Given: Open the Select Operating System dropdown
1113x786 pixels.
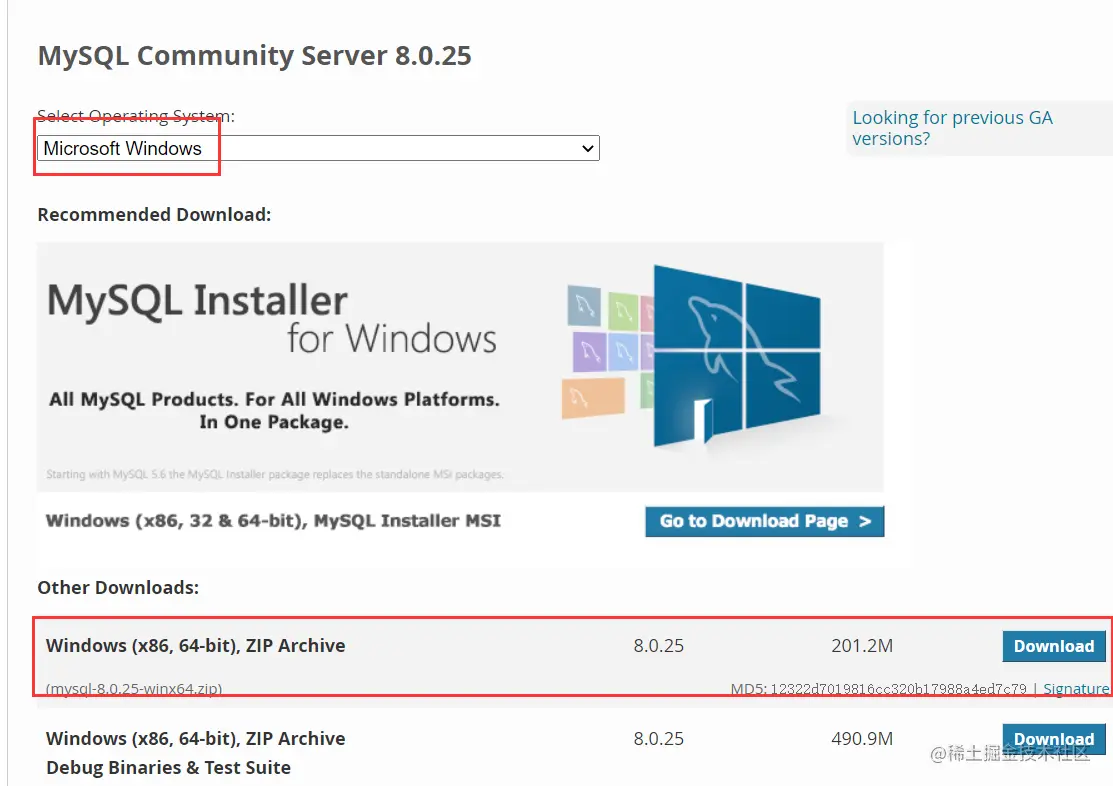Looking at the screenshot, I should click(x=318, y=148).
